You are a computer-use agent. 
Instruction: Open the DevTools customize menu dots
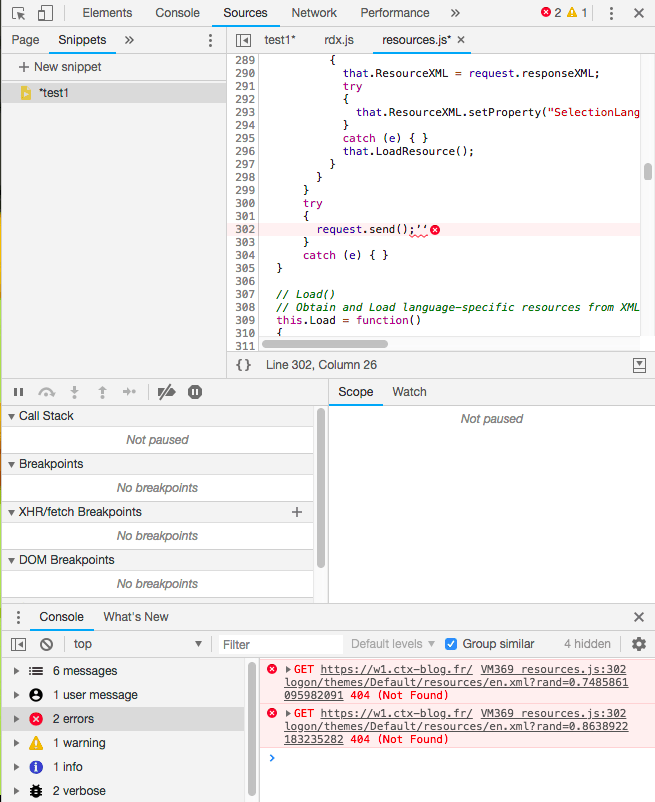coord(611,13)
